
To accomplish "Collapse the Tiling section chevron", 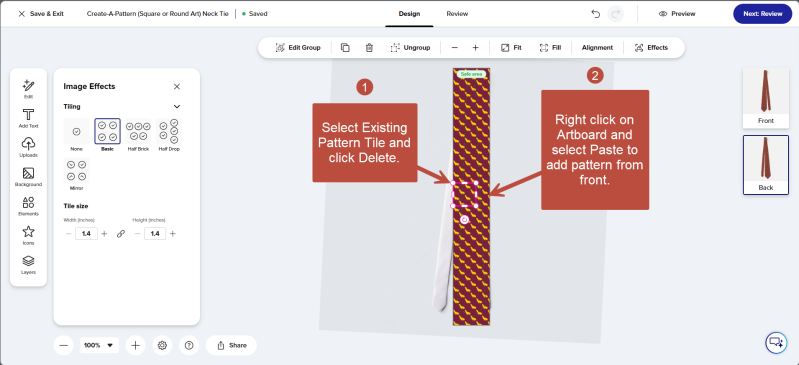I will pyautogui.click(x=177, y=107).
